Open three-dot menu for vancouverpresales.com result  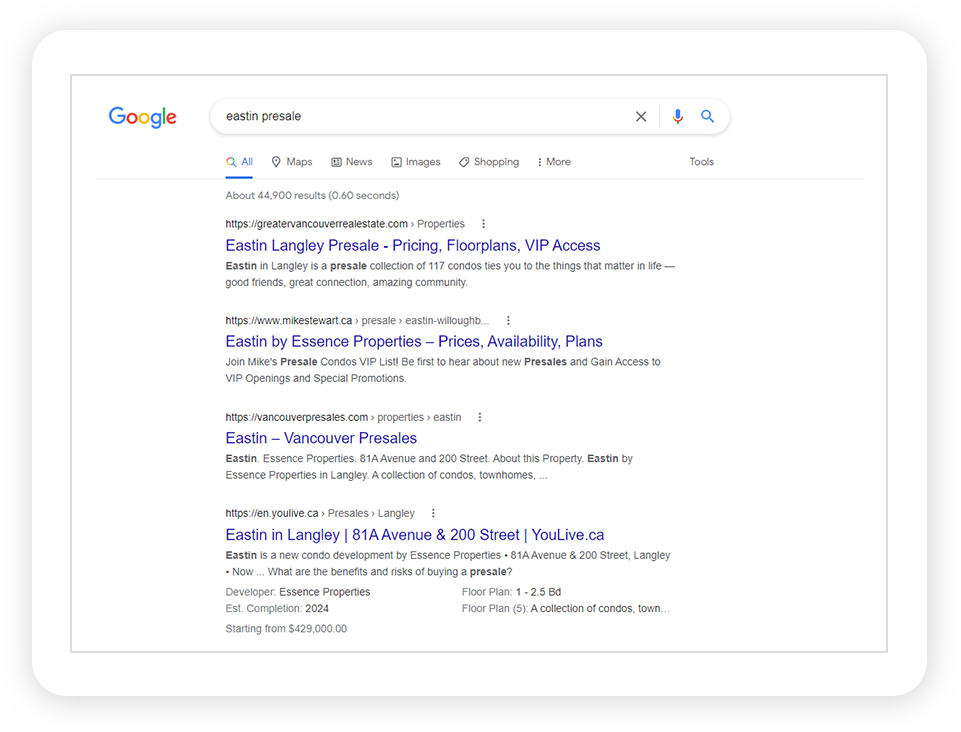pyautogui.click(x=480, y=417)
